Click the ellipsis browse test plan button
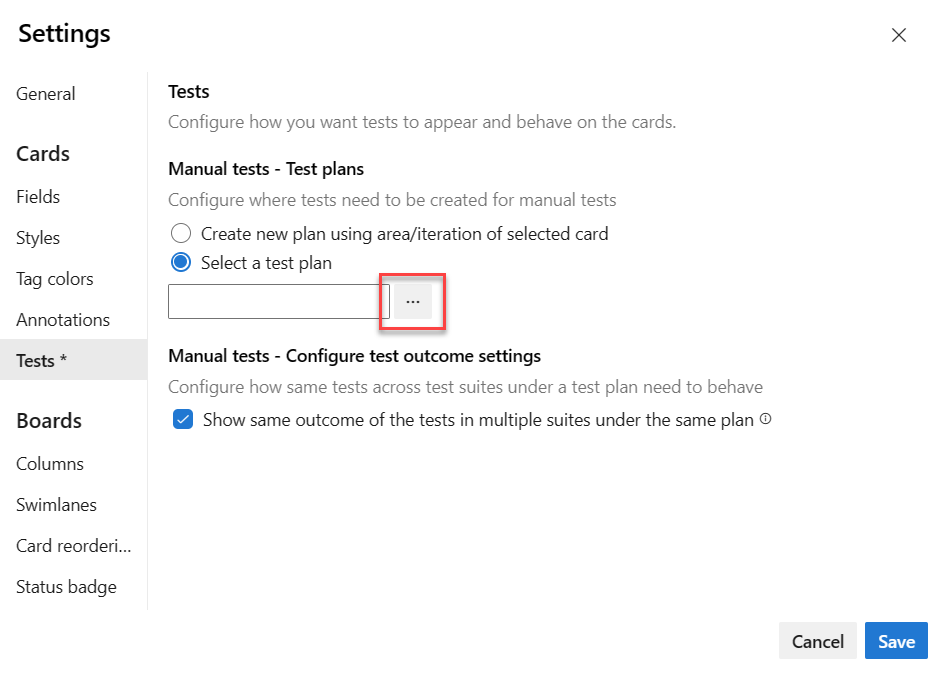 tap(413, 302)
